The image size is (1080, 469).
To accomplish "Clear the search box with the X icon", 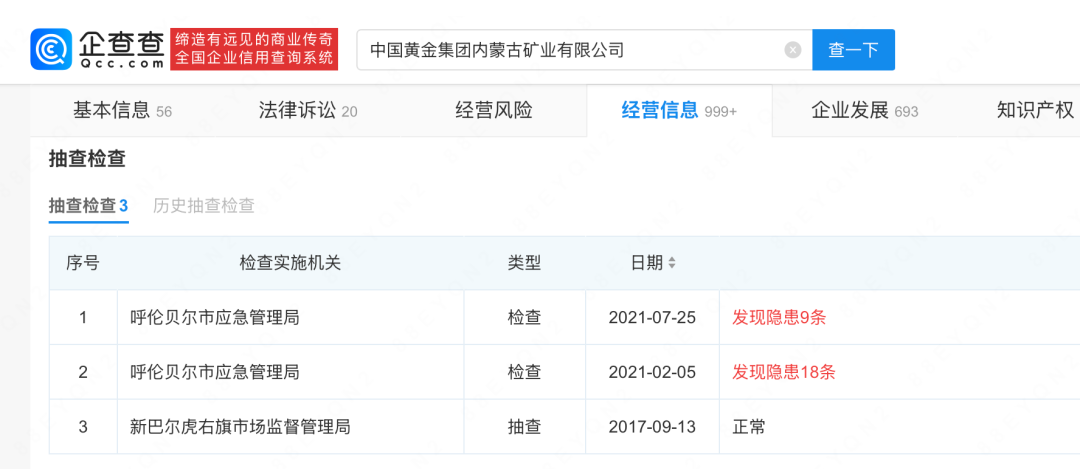I will point(793,50).
